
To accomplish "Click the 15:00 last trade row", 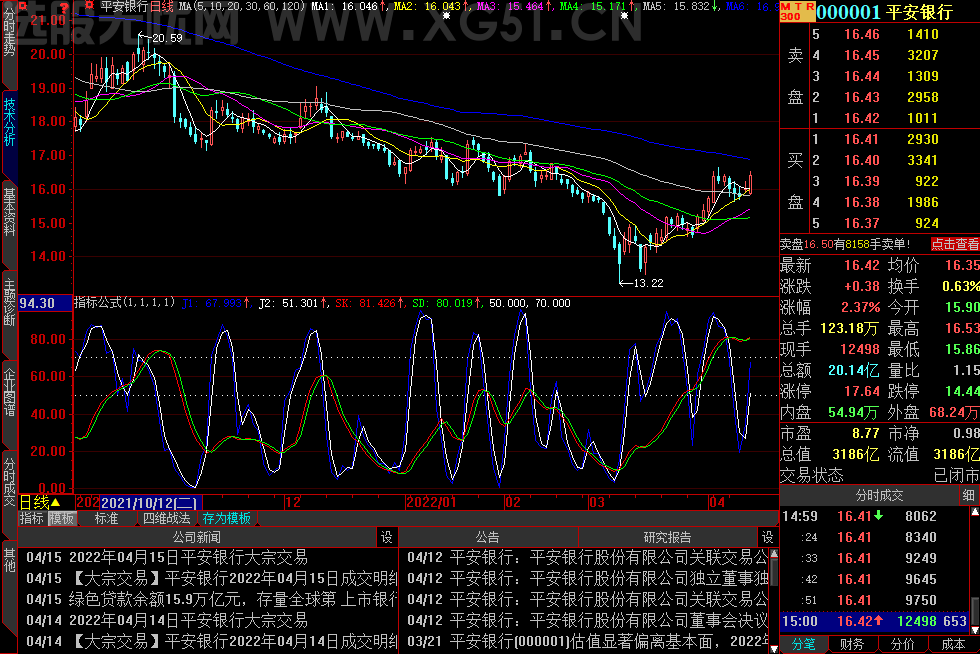I will [x=874, y=621].
